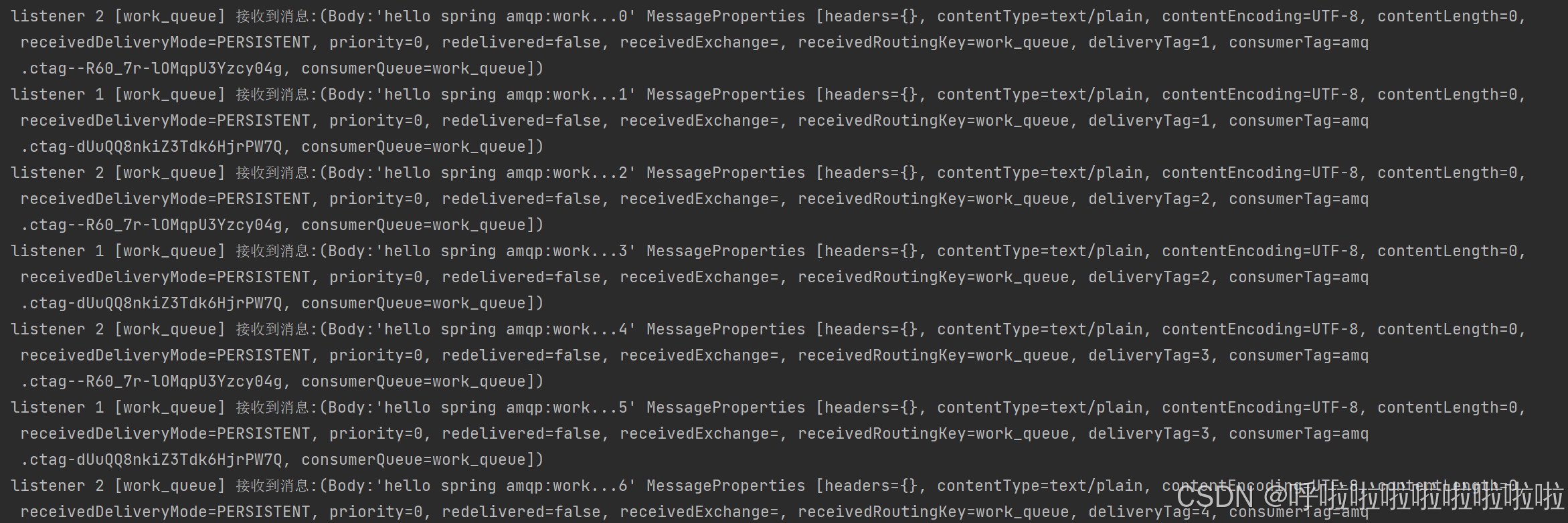Click 'listener 2' on the work...2 log line
This screenshot has width=1568, height=523.
click(x=58, y=173)
